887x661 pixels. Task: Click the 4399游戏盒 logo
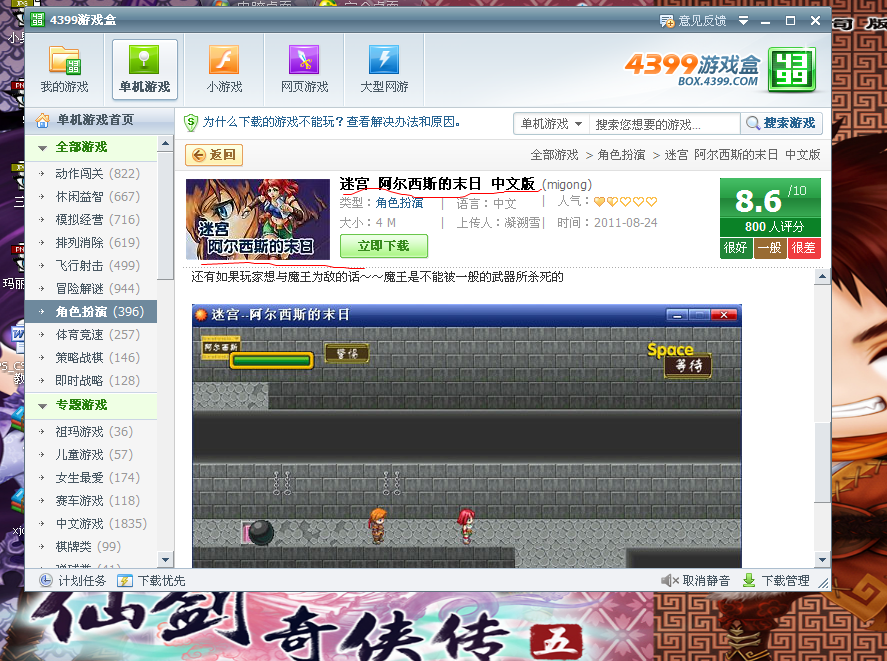(x=721, y=70)
